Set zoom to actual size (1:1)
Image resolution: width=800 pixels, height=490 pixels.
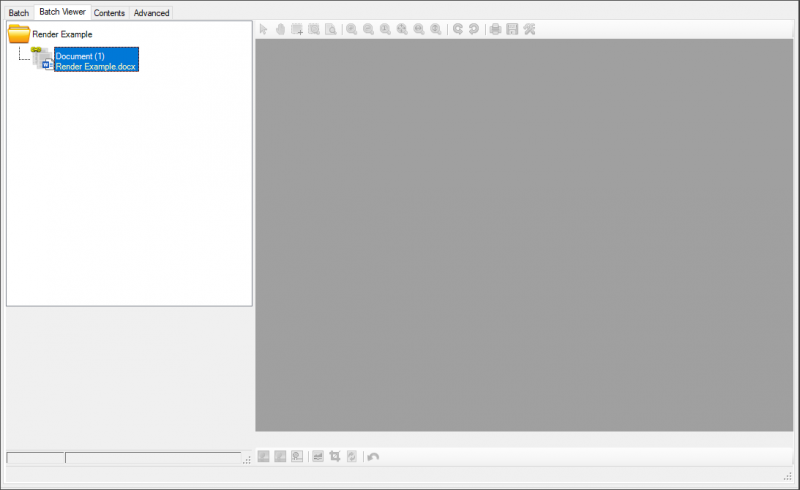(x=385, y=29)
